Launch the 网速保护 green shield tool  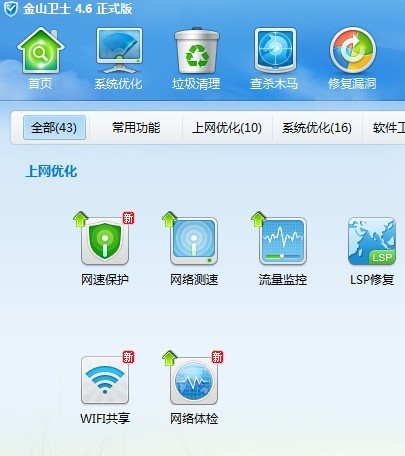click(105, 241)
